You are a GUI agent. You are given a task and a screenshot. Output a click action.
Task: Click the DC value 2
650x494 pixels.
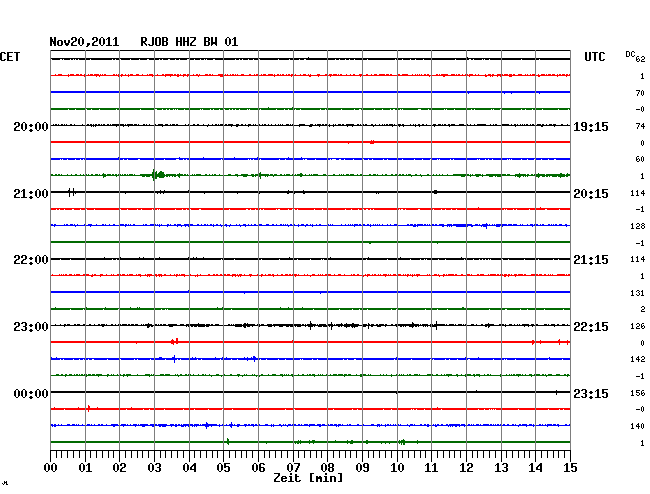tap(643, 309)
